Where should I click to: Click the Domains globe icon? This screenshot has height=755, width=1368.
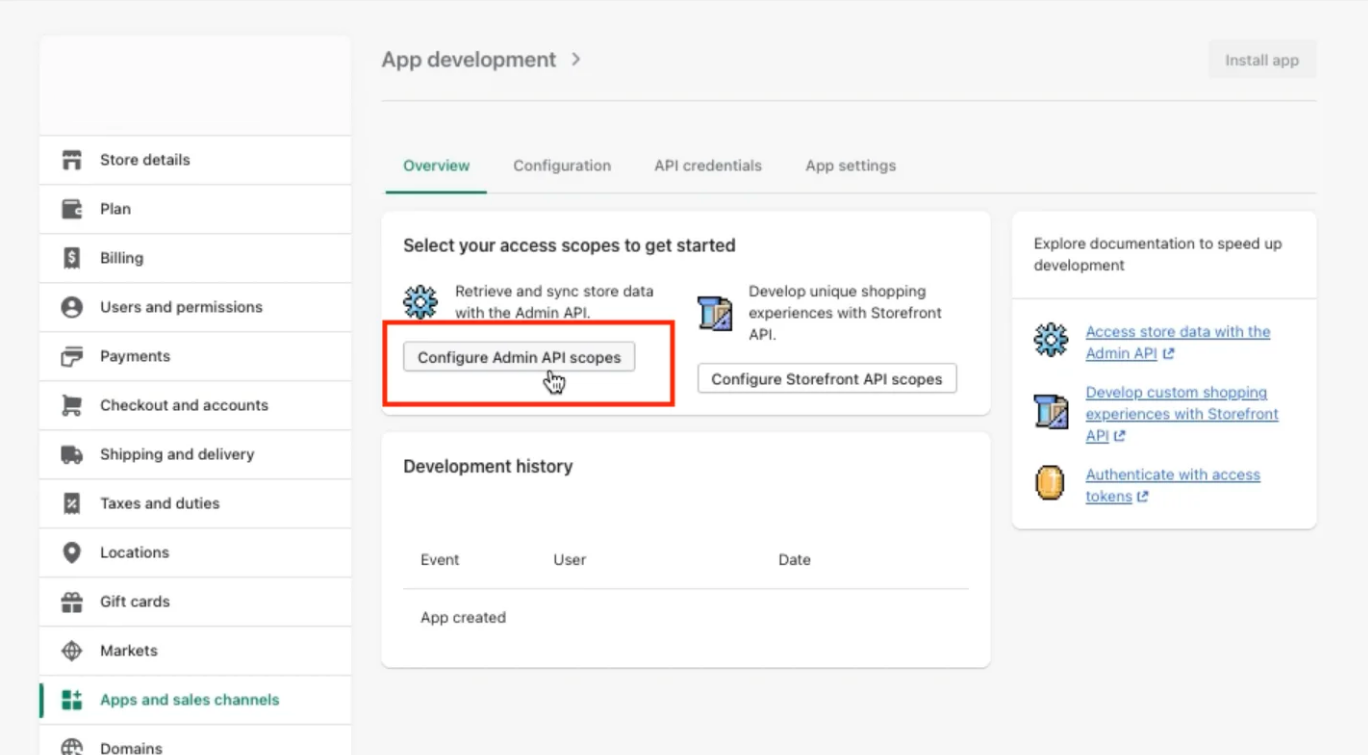72,747
